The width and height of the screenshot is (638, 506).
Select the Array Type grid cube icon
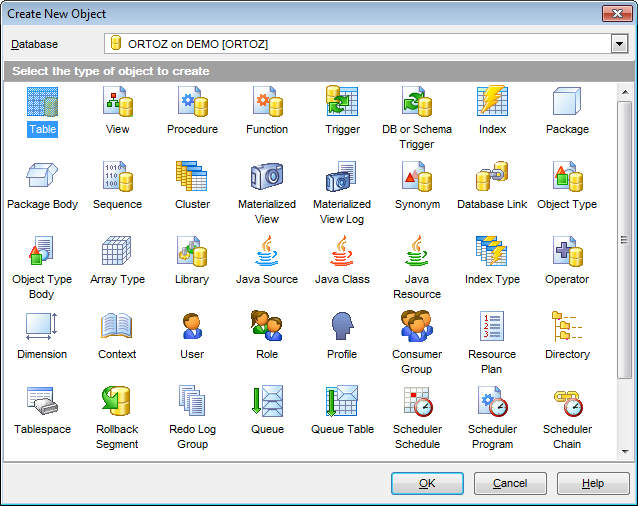117,251
